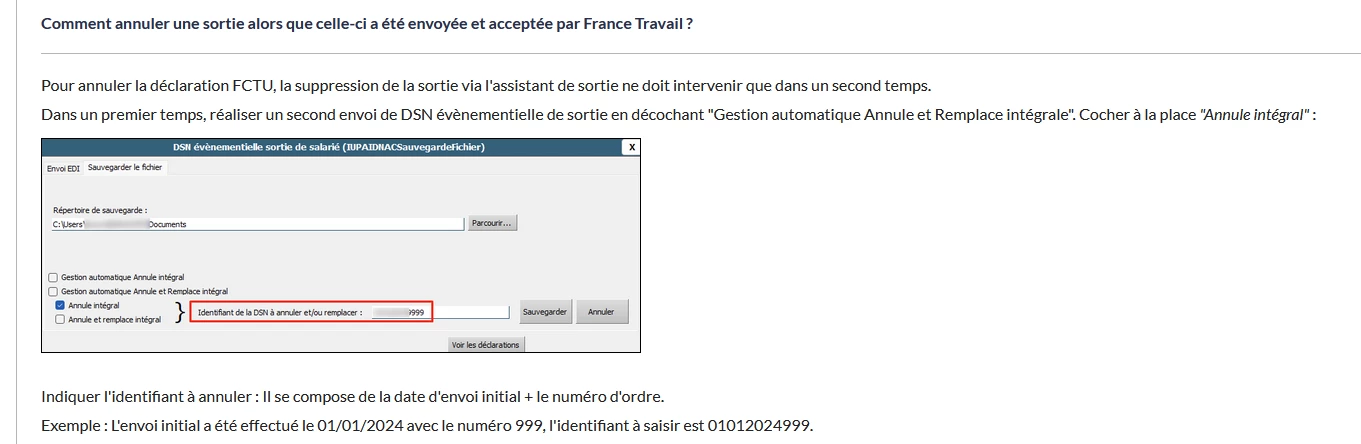Click the curly brace symbol beside the checkboxes
The height and width of the screenshot is (444, 1361).
(x=180, y=312)
